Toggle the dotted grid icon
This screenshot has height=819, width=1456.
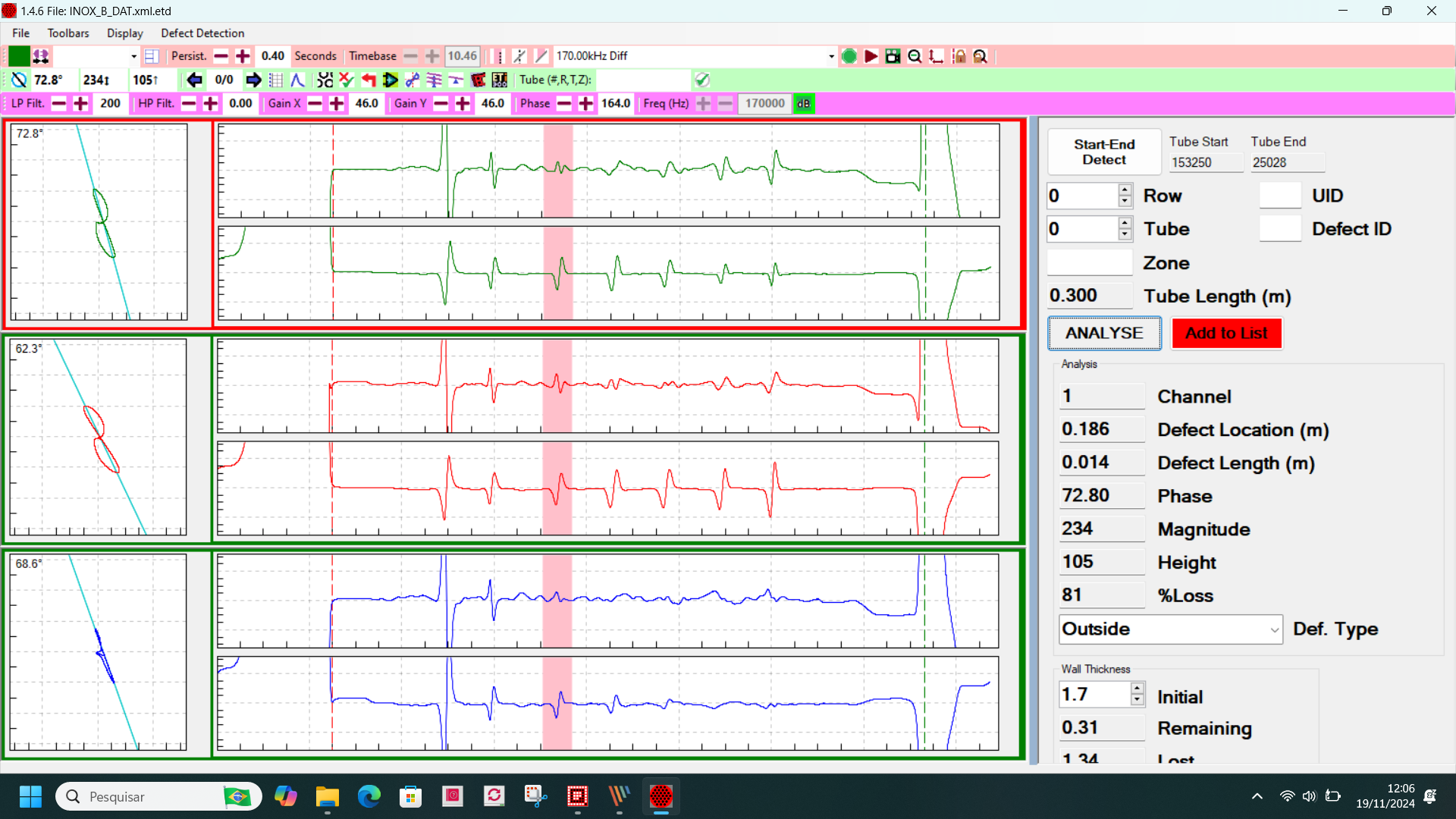click(276, 80)
